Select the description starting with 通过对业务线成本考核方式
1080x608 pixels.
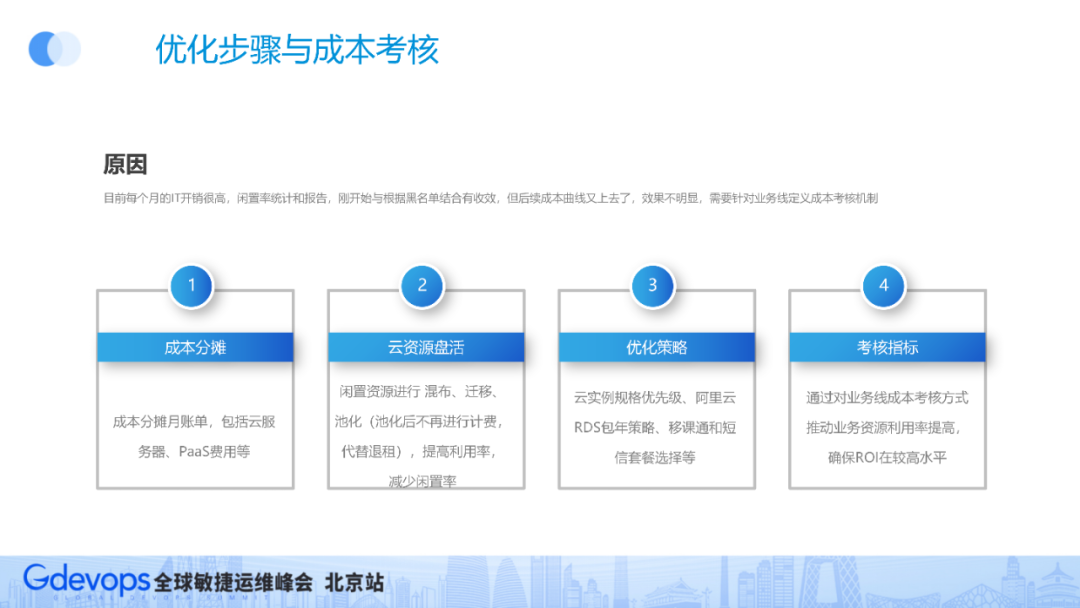pyautogui.click(x=887, y=428)
